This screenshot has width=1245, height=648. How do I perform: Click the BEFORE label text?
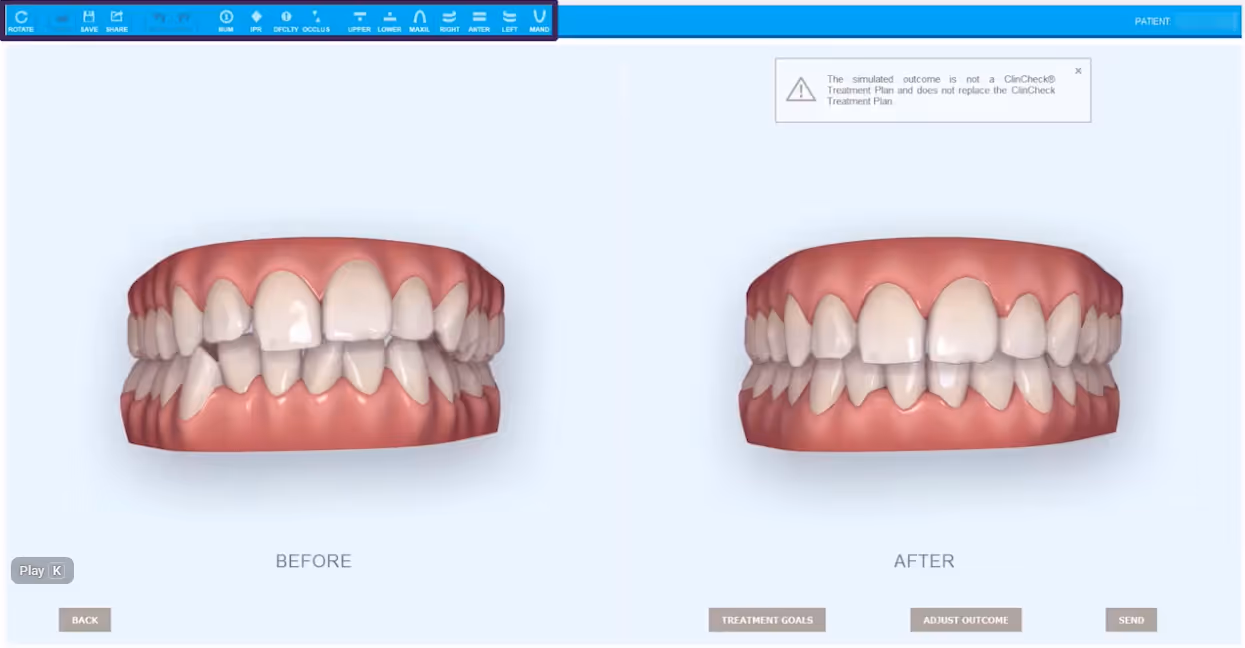[314, 561]
